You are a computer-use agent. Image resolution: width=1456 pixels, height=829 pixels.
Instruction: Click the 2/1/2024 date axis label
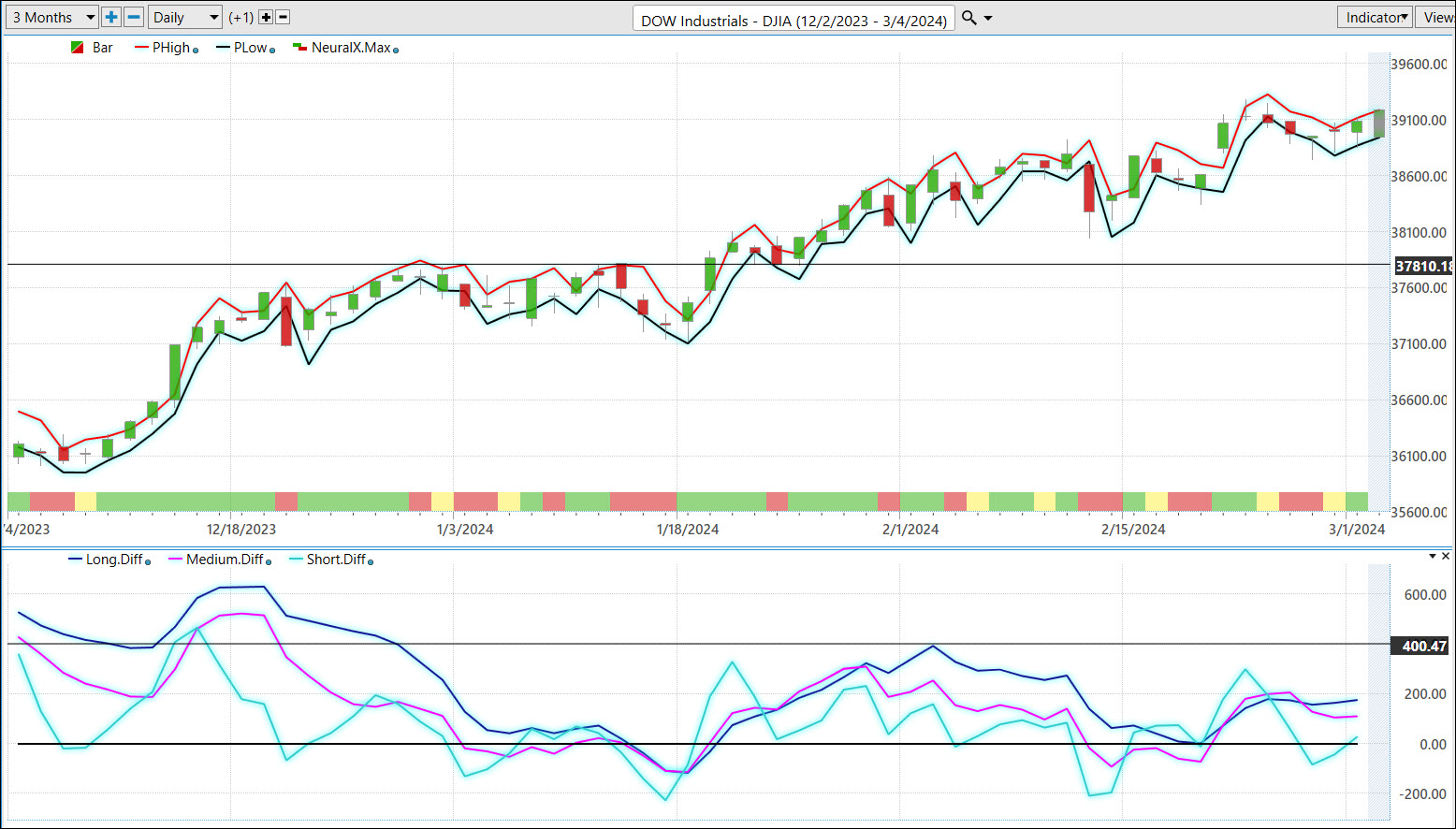910,530
